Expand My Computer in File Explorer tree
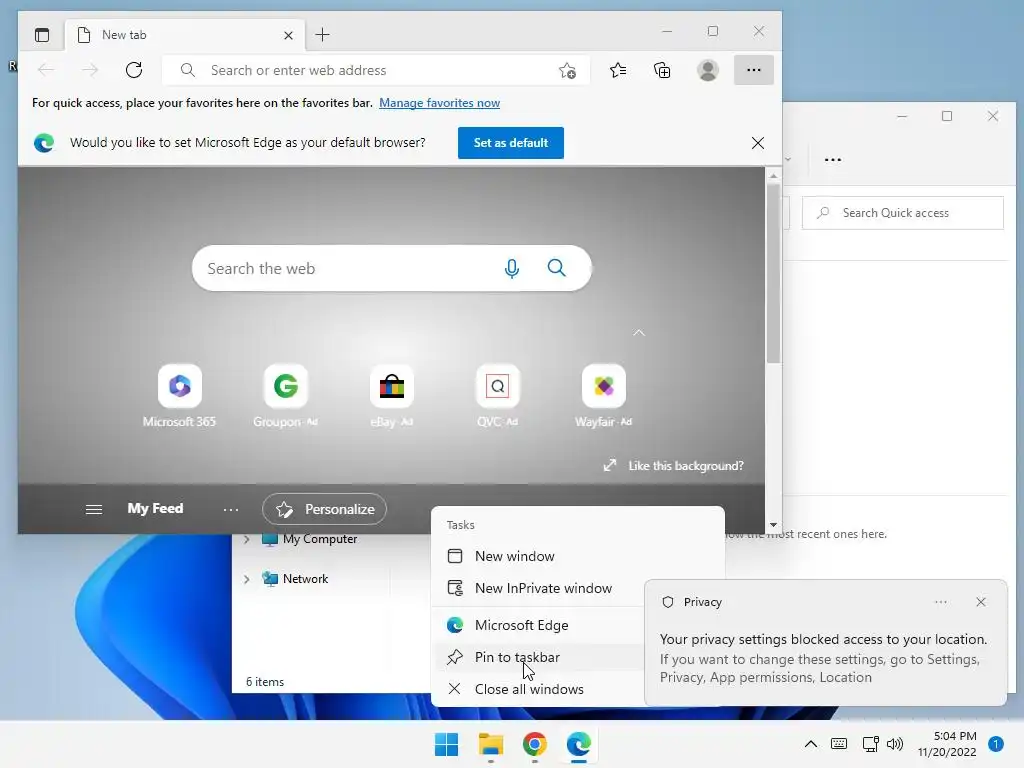 [x=246, y=539]
